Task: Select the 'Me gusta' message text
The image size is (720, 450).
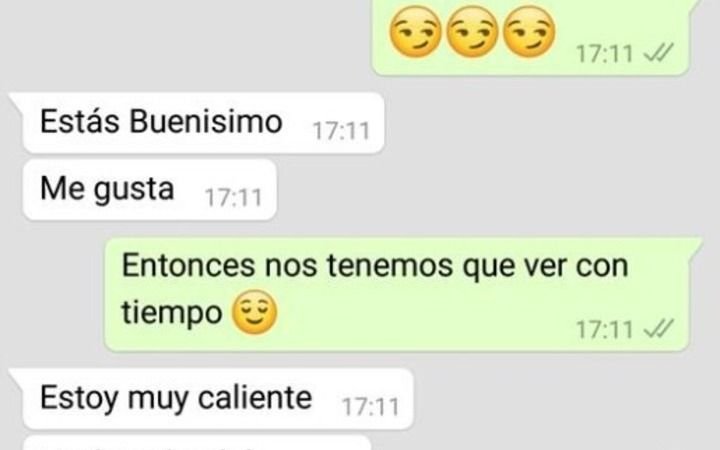Action: tap(107, 189)
